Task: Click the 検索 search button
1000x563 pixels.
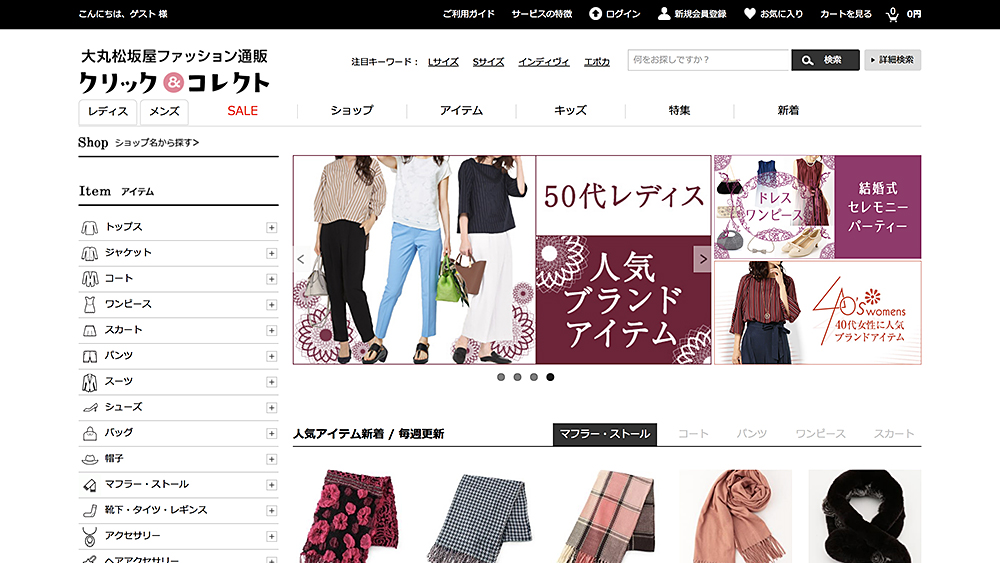Action: coord(825,60)
